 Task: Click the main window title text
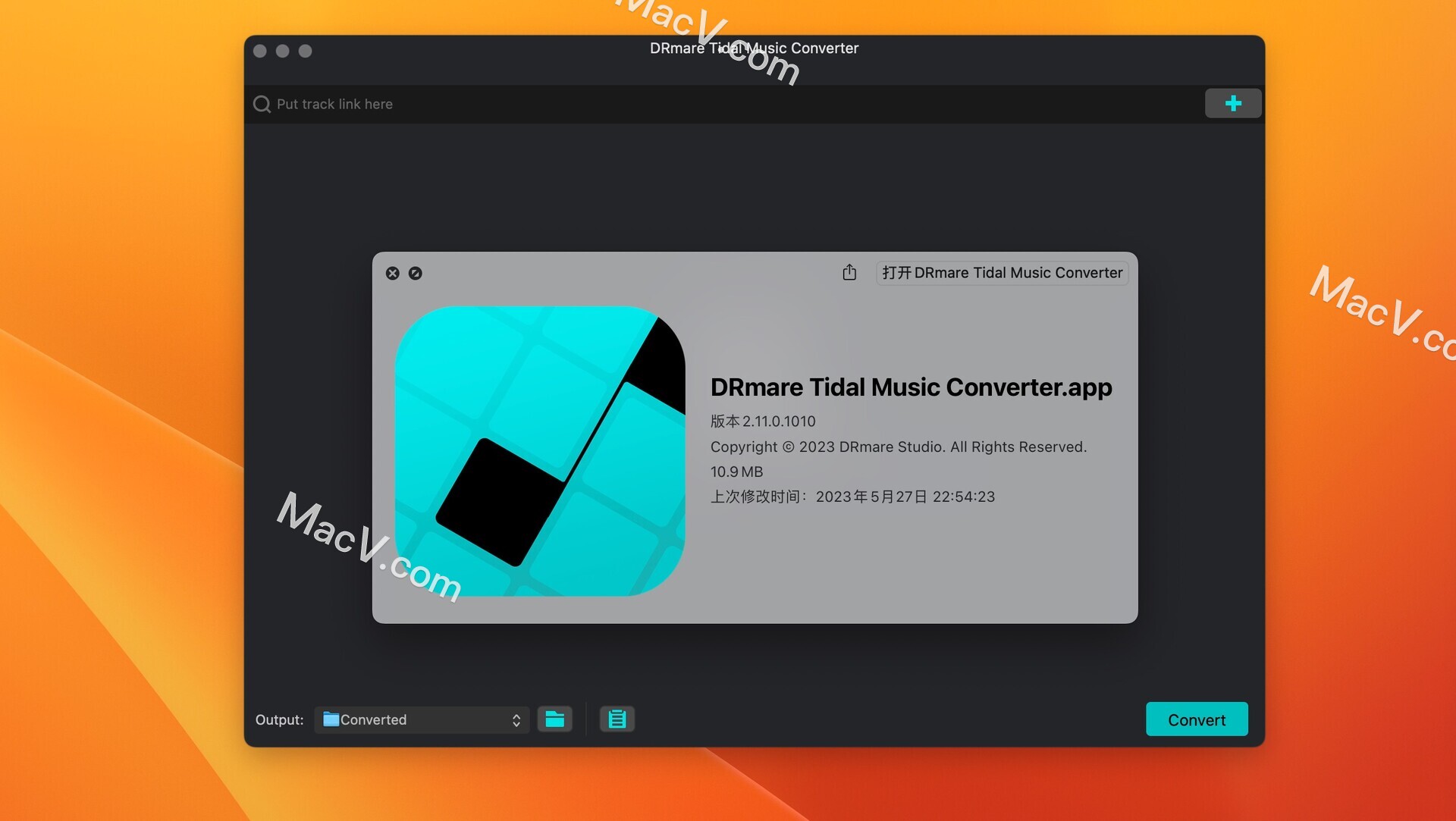pyautogui.click(x=754, y=48)
